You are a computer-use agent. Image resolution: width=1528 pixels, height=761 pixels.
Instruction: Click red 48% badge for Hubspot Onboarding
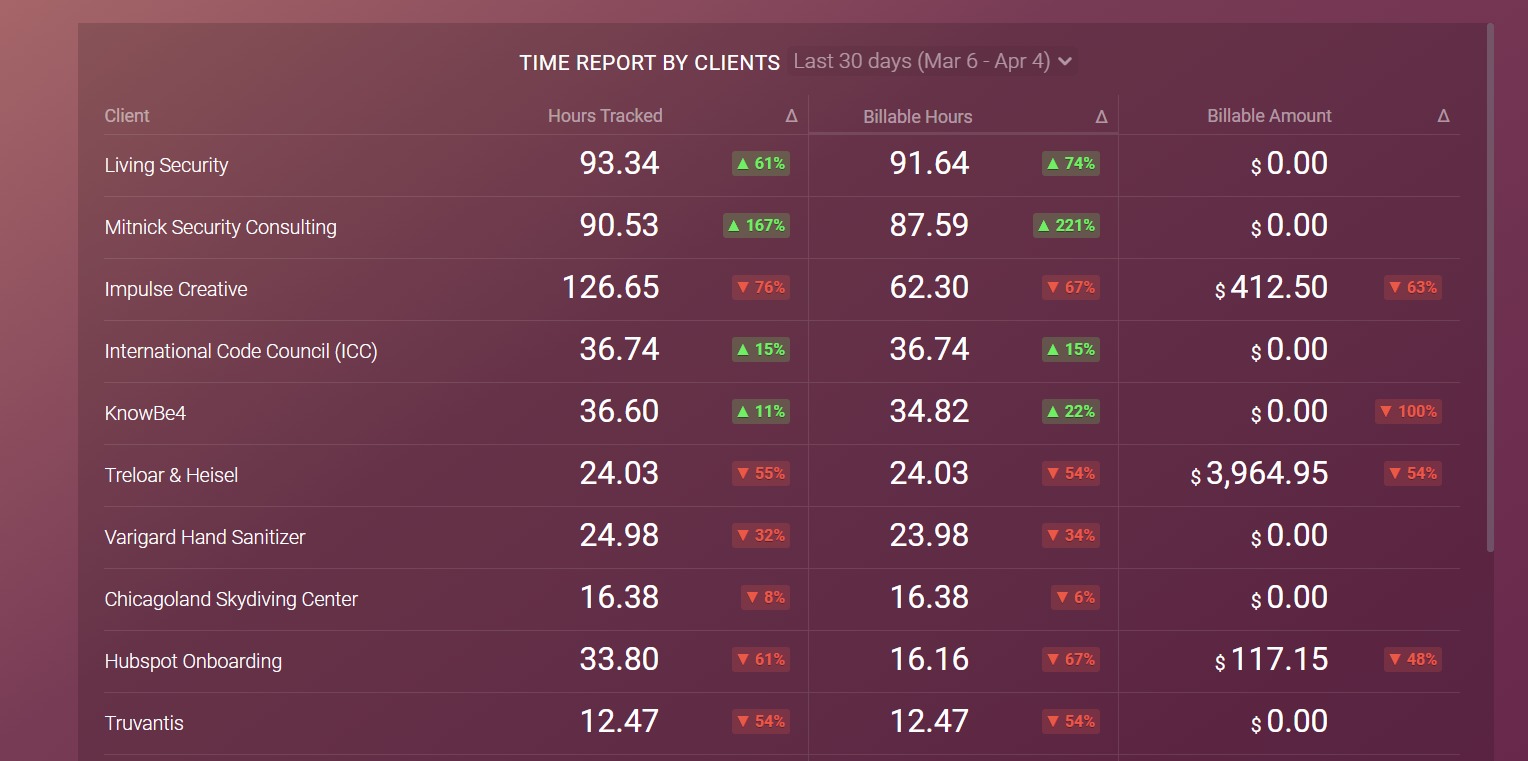tap(1413, 660)
